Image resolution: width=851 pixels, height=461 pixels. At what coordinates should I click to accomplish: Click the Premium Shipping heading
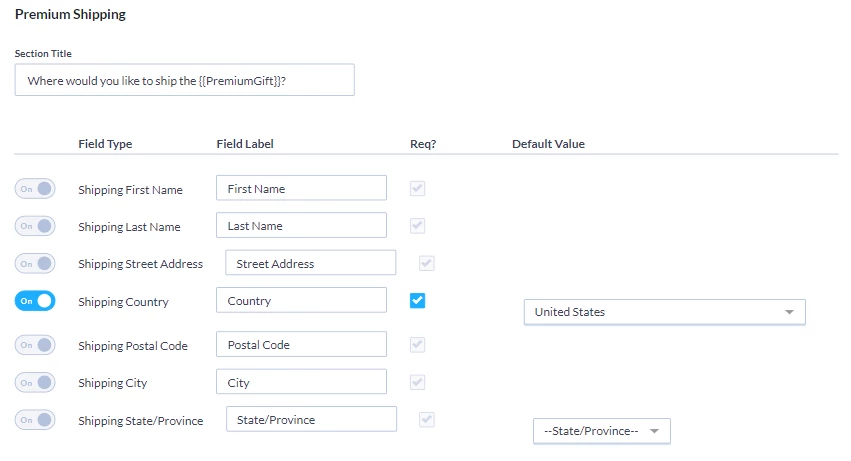[70, 15]
